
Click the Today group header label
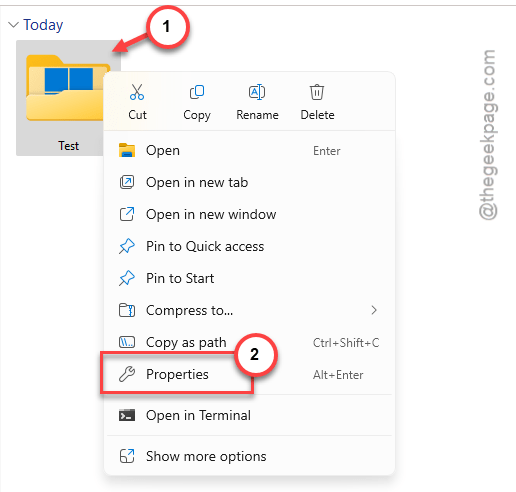click(43, 25)
